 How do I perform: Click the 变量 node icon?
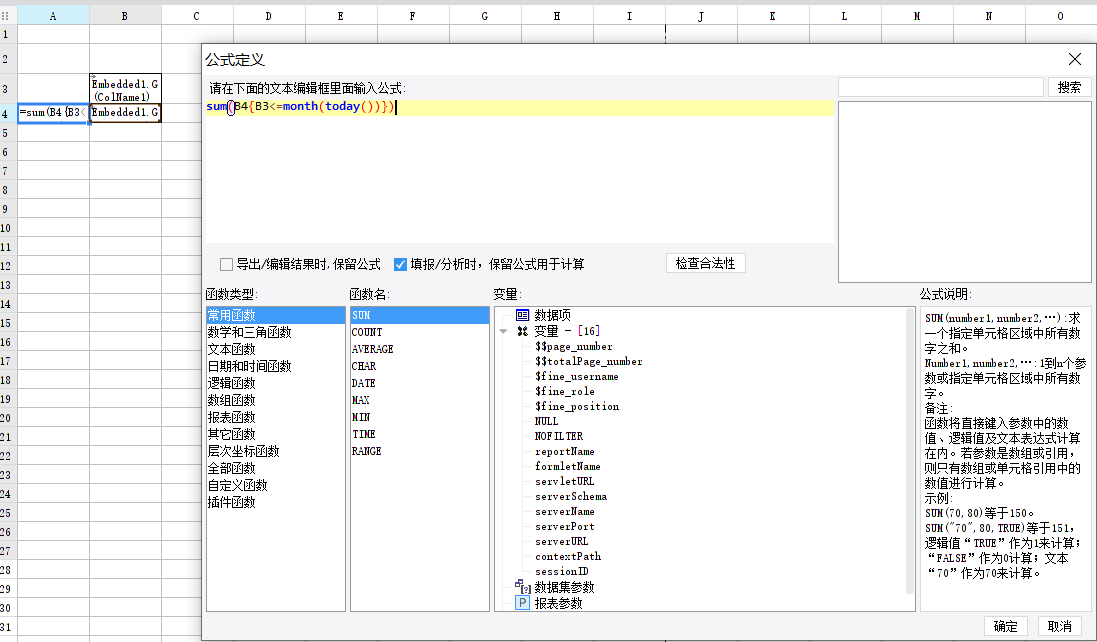coord(522,331)
